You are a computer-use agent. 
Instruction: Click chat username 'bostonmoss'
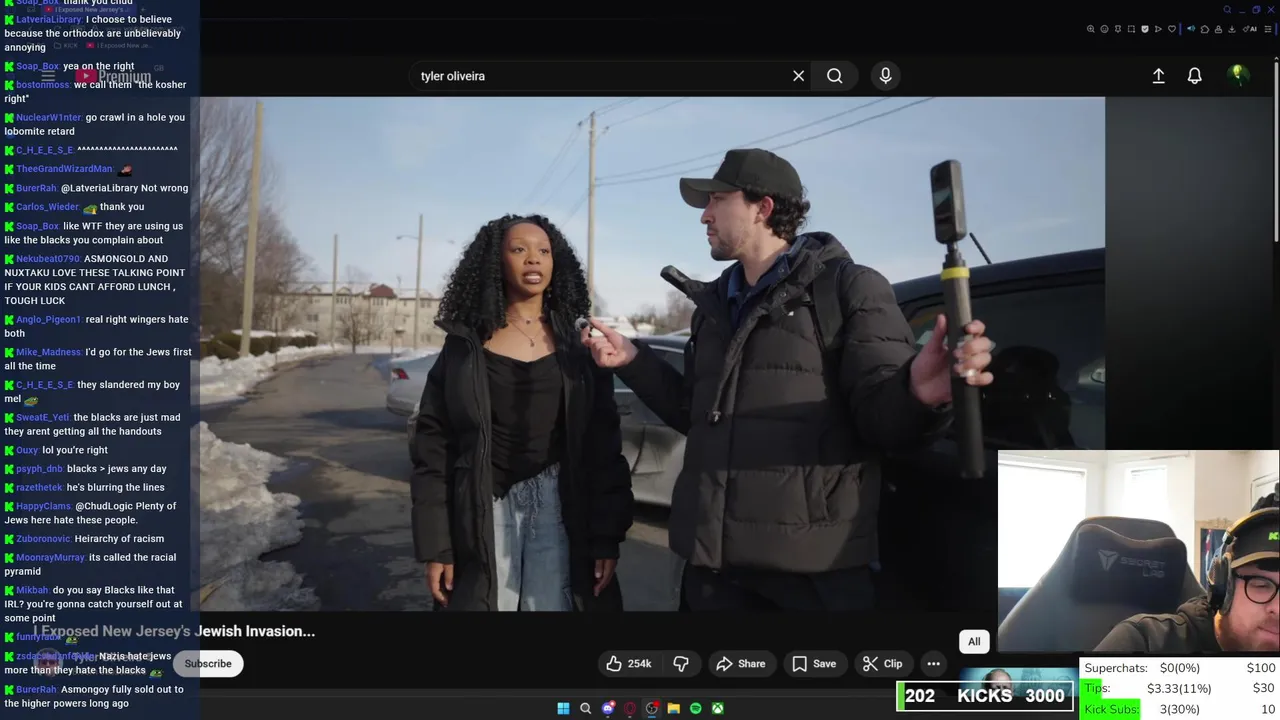[x=42, y=85]
